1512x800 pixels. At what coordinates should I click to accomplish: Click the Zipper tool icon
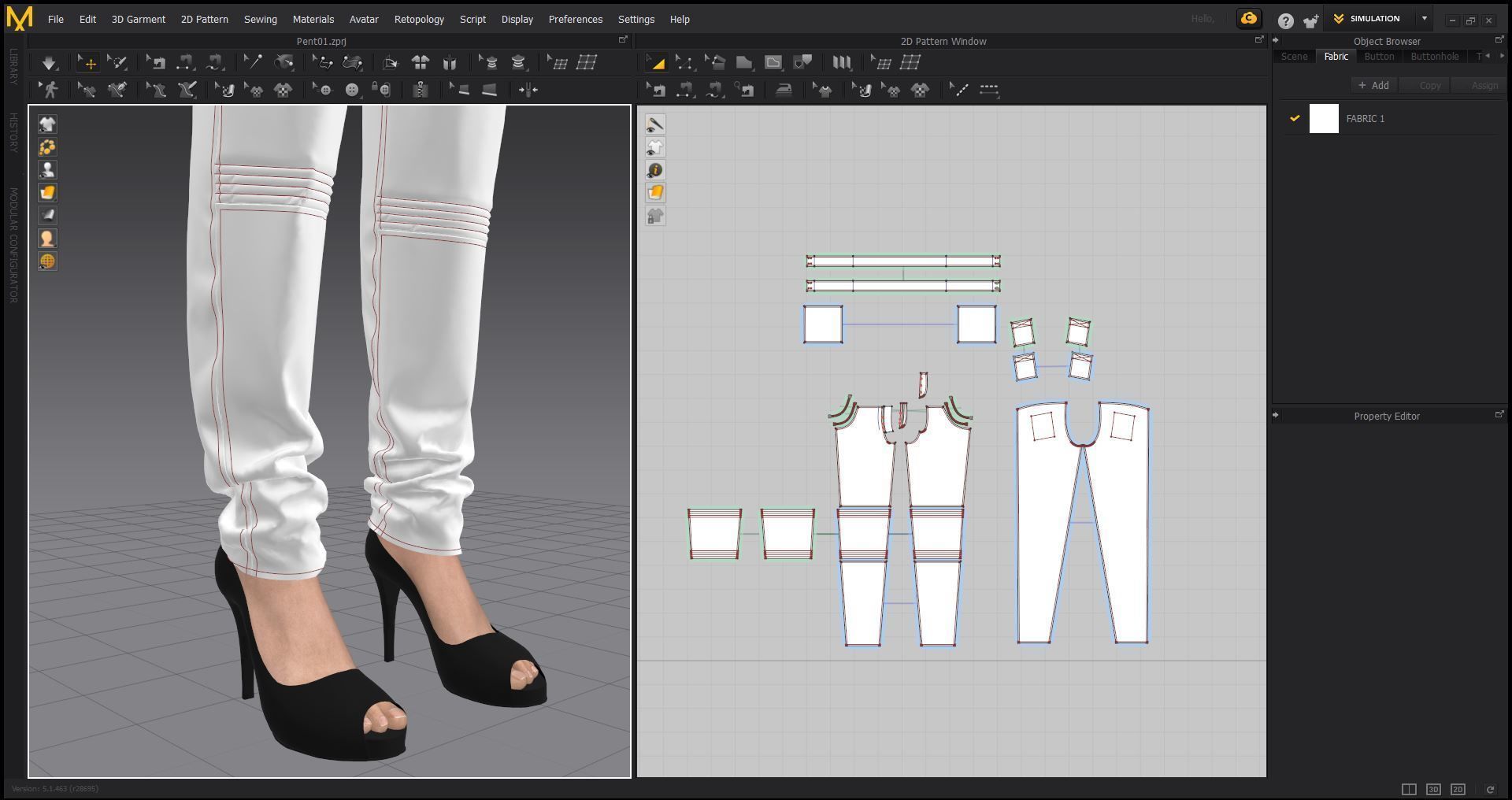click(421, 91)
